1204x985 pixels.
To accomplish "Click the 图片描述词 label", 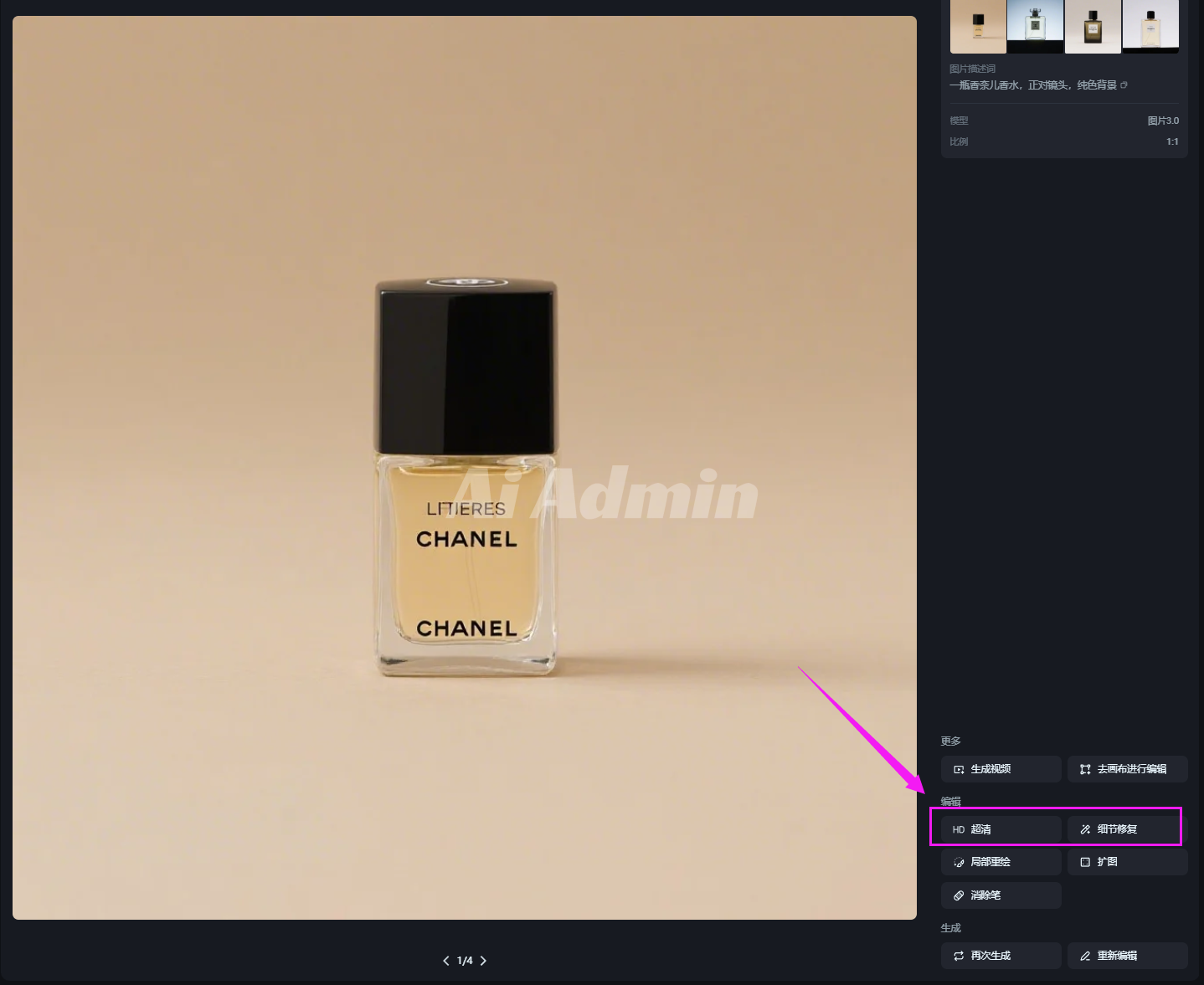I will pos(972,69).
